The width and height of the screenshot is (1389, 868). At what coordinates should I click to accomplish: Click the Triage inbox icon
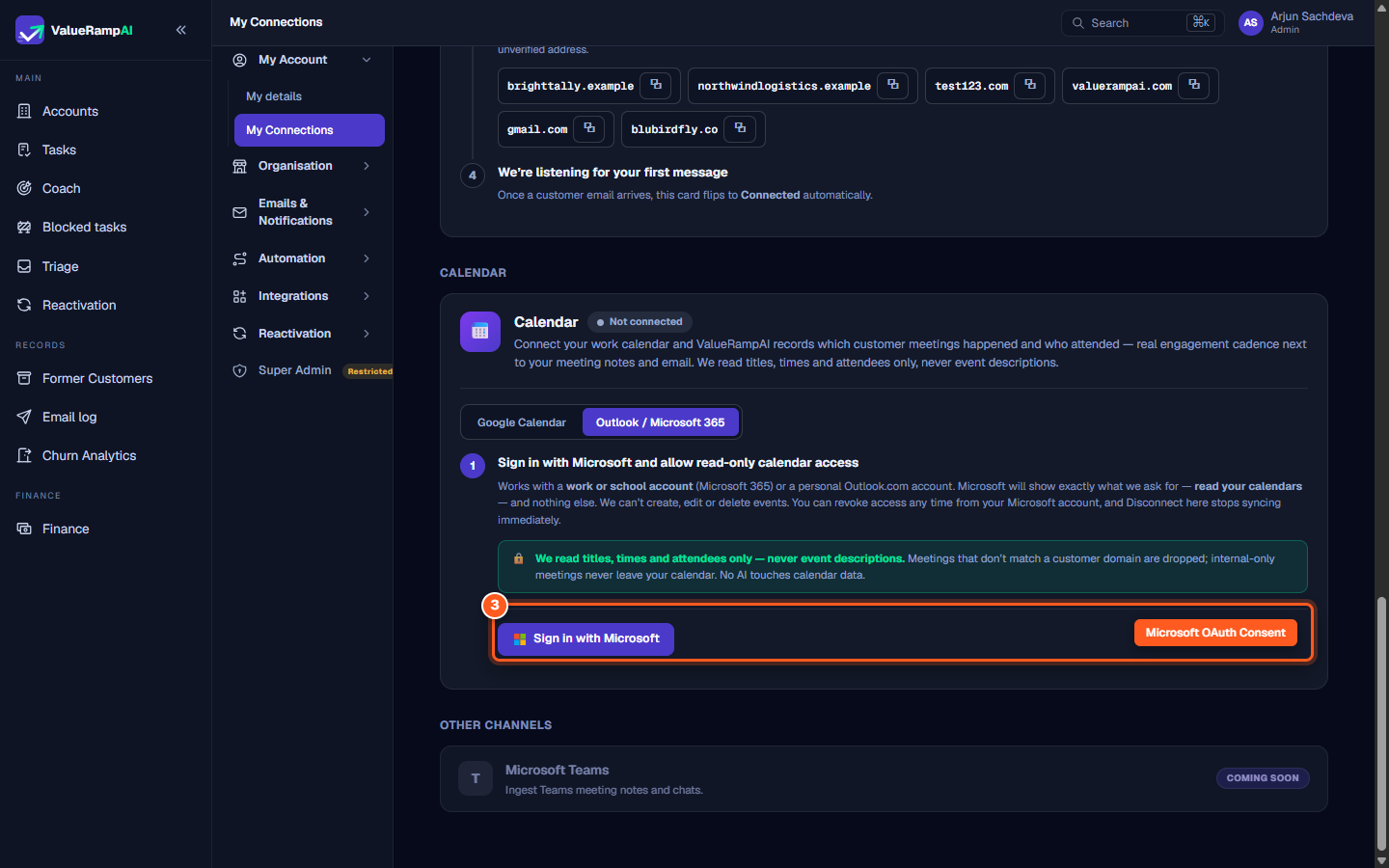click(x=24, y=266)
